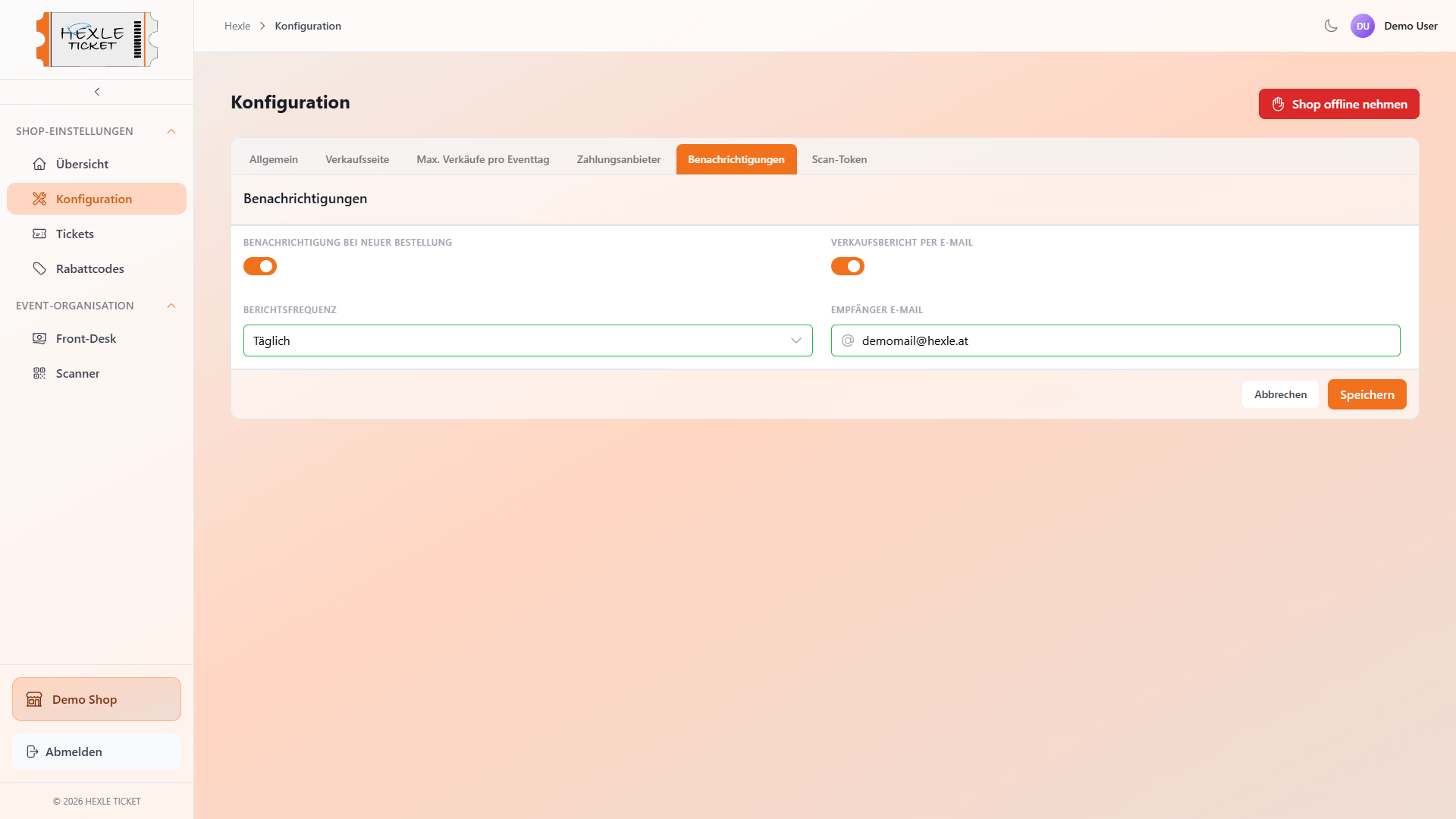1456x819 pixels.
Task: Turn off Verkaufsbericht per E-Mail
Action: pos(847,266)
